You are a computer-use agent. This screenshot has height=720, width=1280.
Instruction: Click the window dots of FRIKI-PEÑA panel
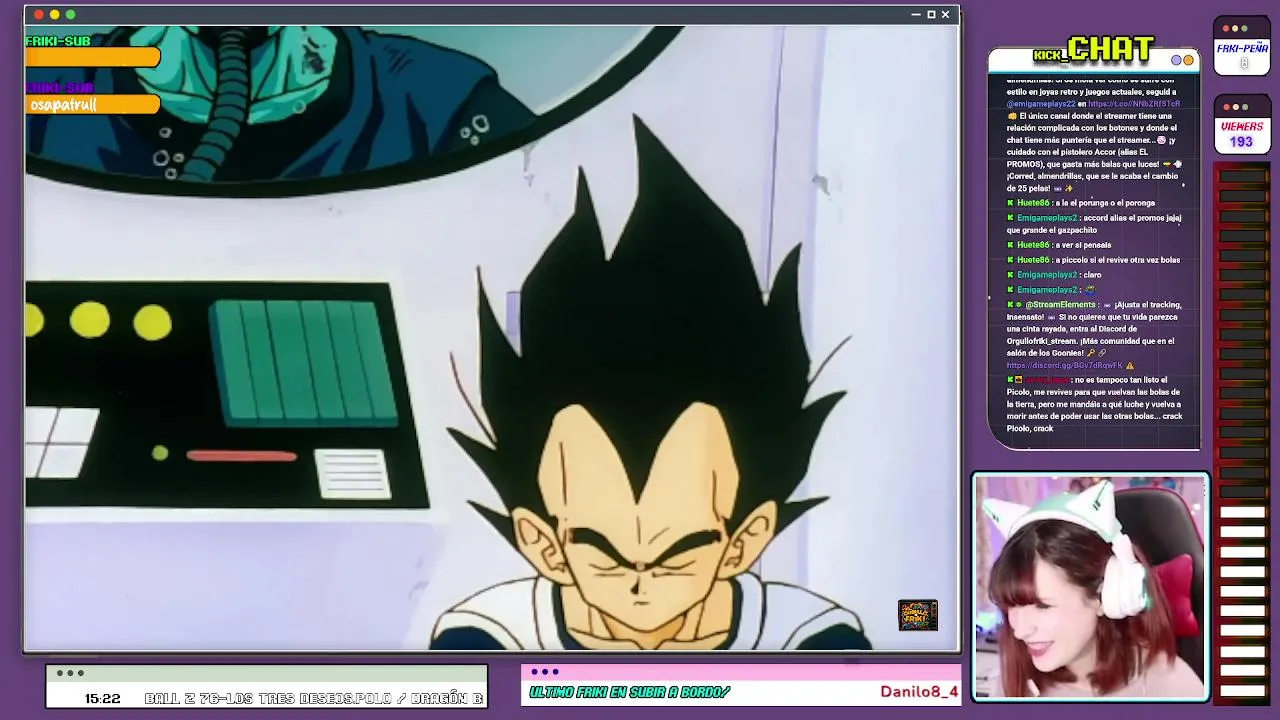(x=1235, y=28)
